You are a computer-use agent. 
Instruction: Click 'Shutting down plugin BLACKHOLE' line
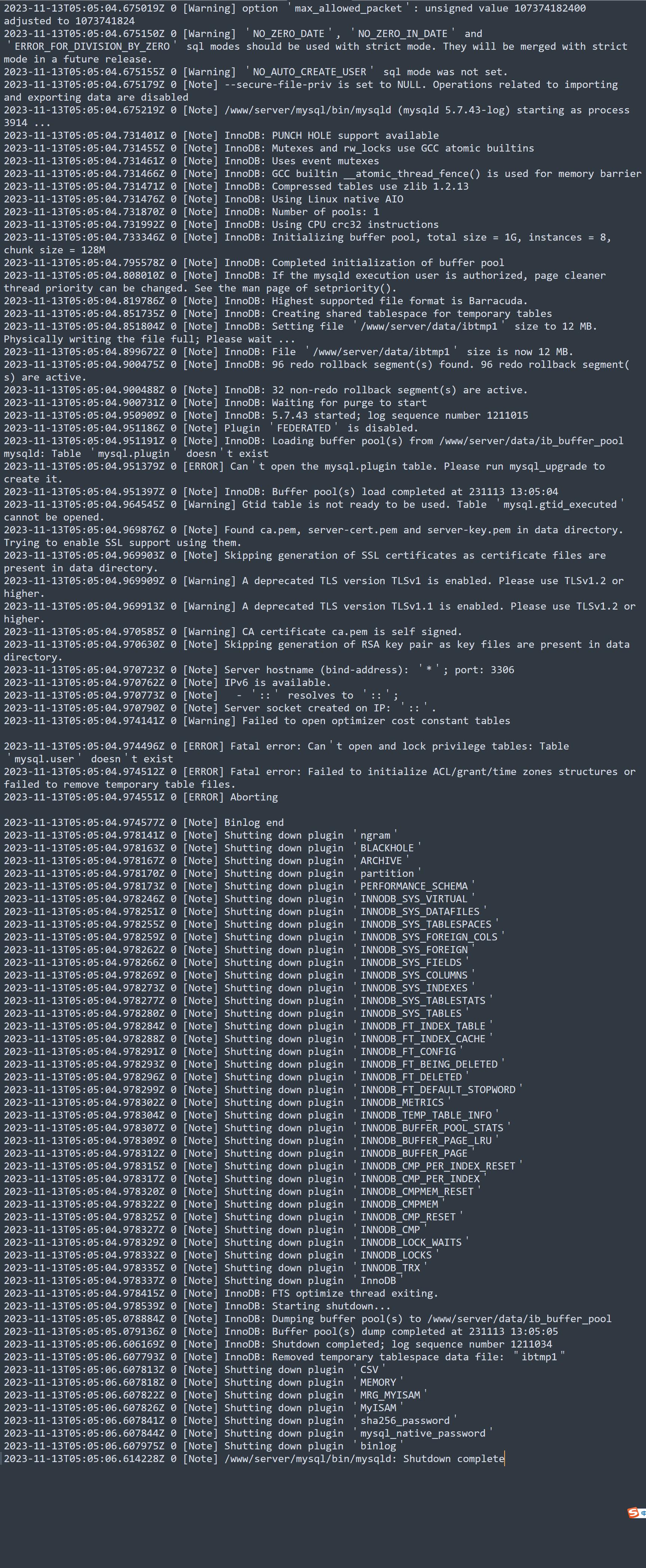coord(212,848)
